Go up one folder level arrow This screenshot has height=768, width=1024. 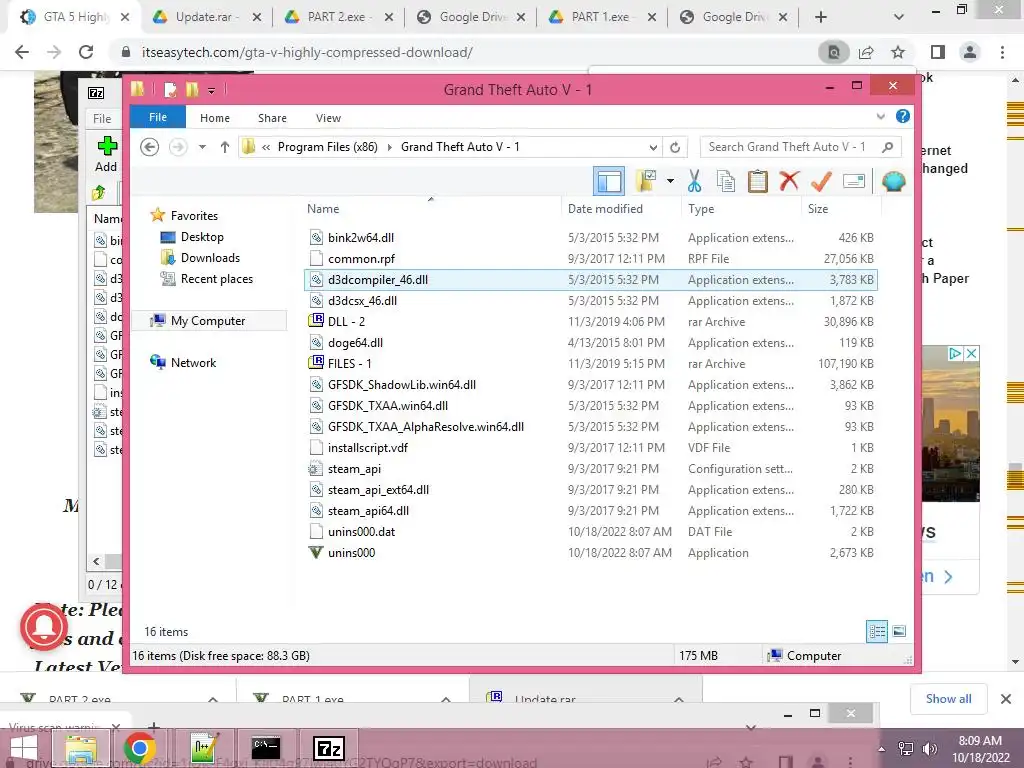click(225, 147)
